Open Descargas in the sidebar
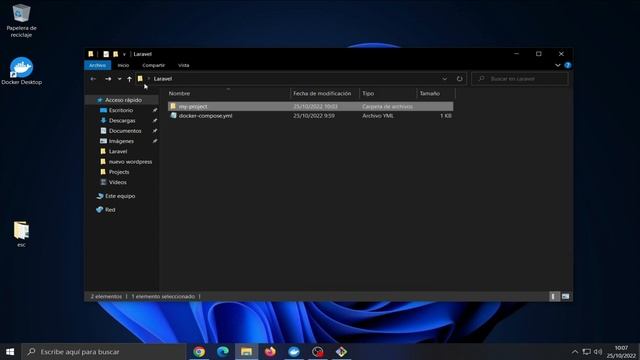This screenshot has height=360, width=640. point(122,120)
